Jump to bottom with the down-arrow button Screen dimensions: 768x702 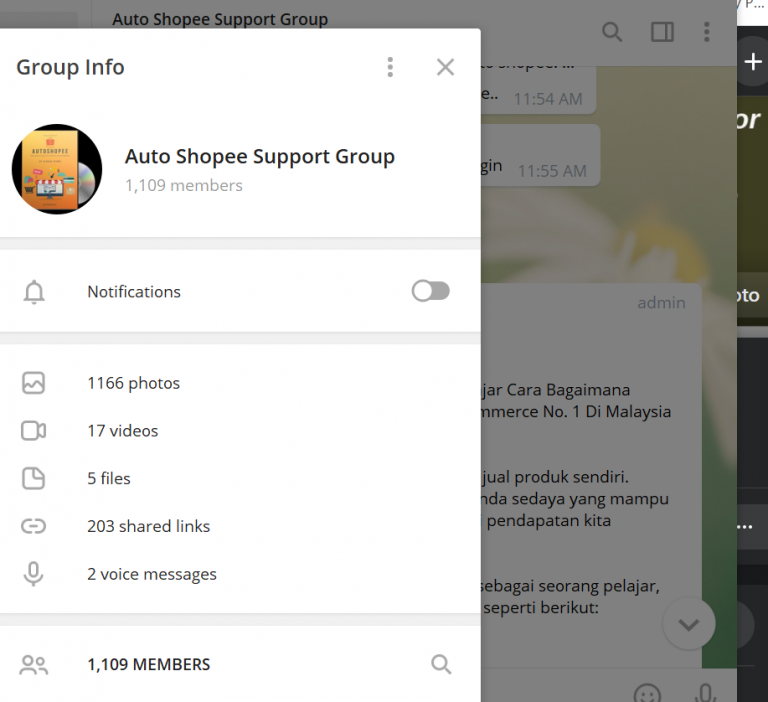click(x=689, y=624)
